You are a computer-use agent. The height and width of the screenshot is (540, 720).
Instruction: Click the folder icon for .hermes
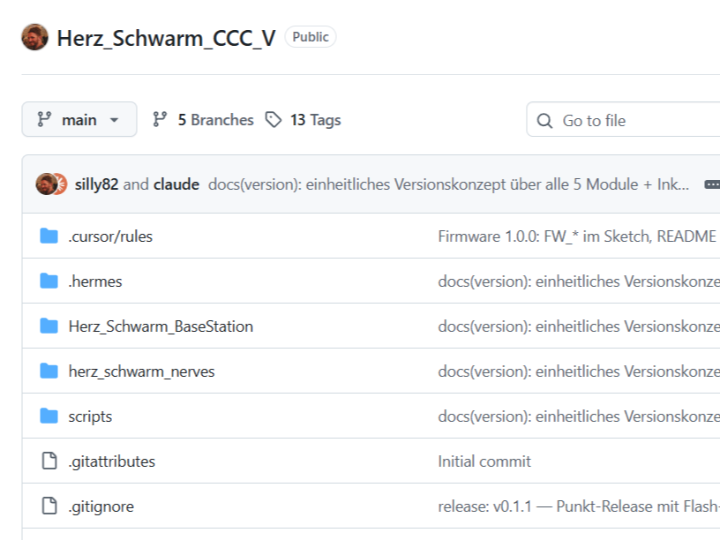tap(49, 281)
